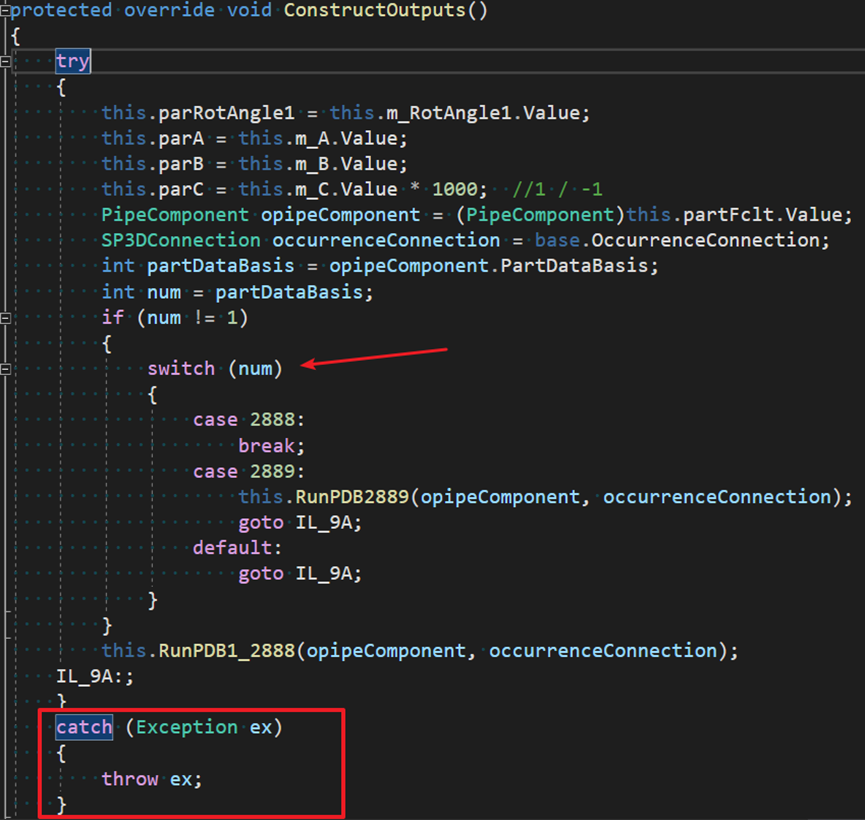Screen dimensions: 865x820
Task: Click the 'SP3DConnection' type name
Action: [x=181, y=241]
